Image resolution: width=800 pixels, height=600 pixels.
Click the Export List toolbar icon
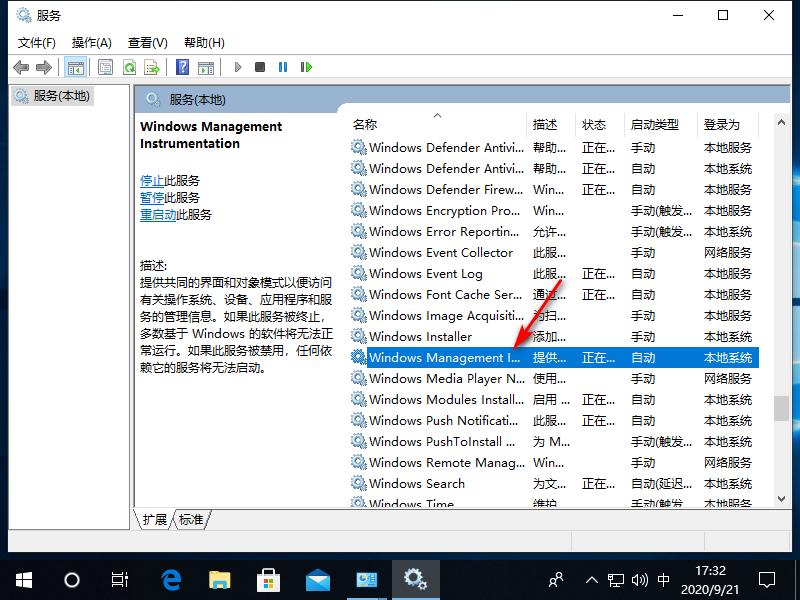click(x=152, y=66)
